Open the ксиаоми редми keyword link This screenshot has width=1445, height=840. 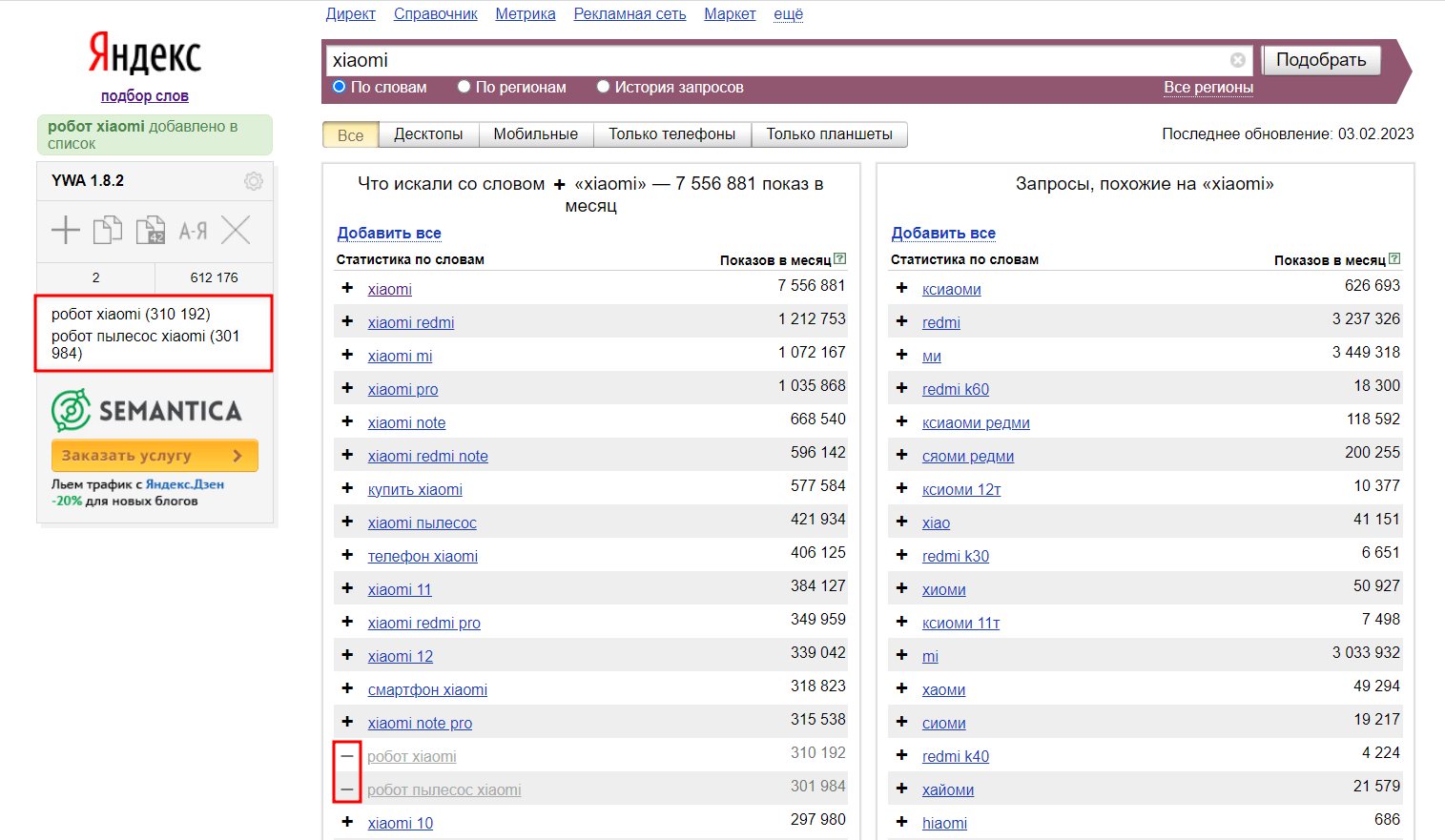point(976,422)
